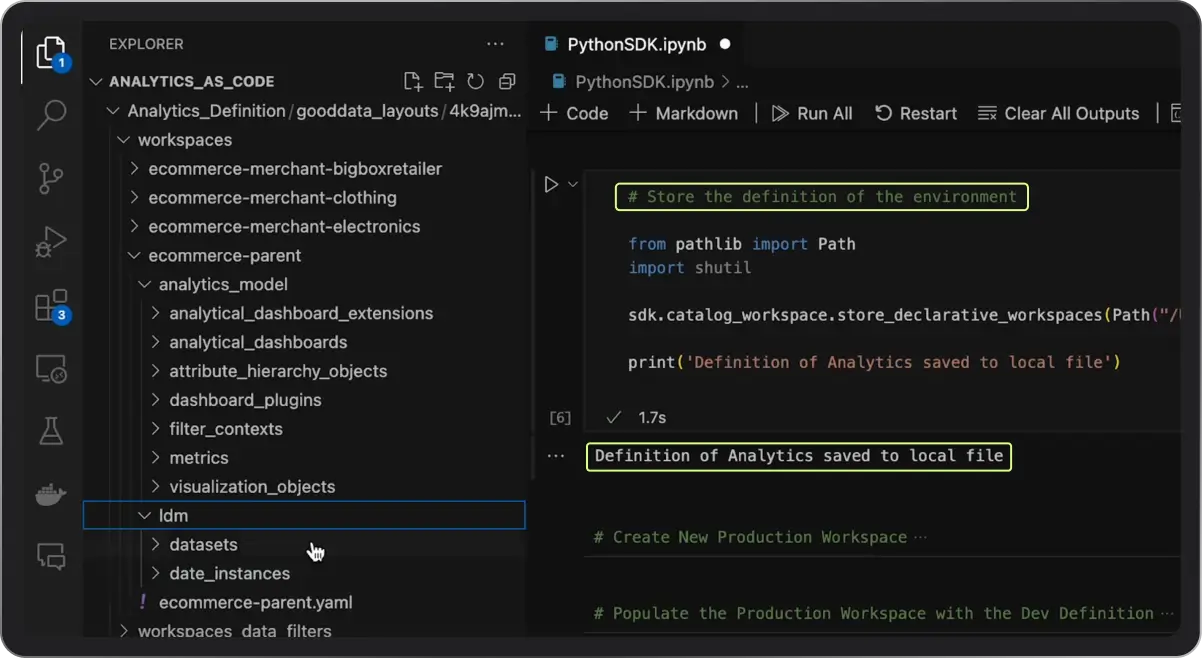Click Clear All Outputs button
The height and width of the screenshot is (659, 1202).
[1059, 114]
